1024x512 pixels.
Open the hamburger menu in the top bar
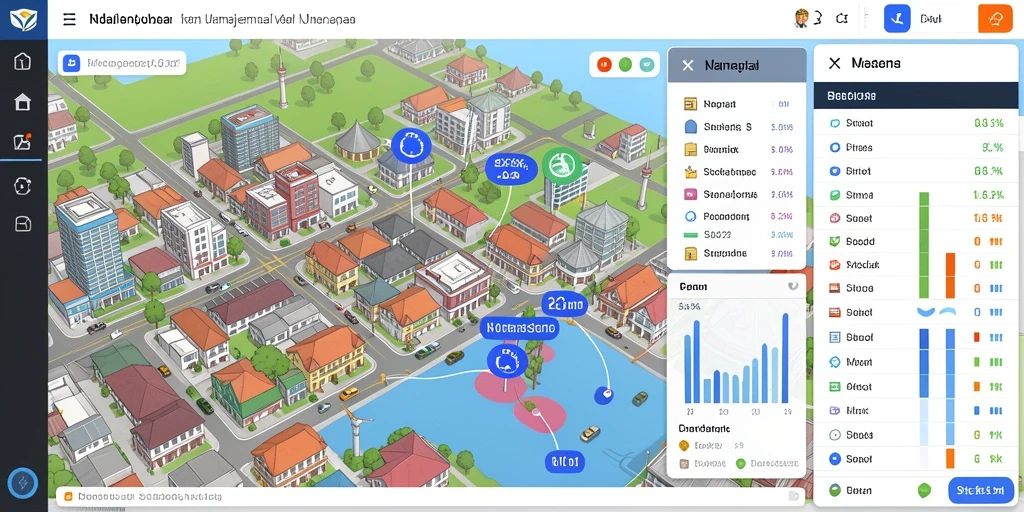tap(69, 20)
